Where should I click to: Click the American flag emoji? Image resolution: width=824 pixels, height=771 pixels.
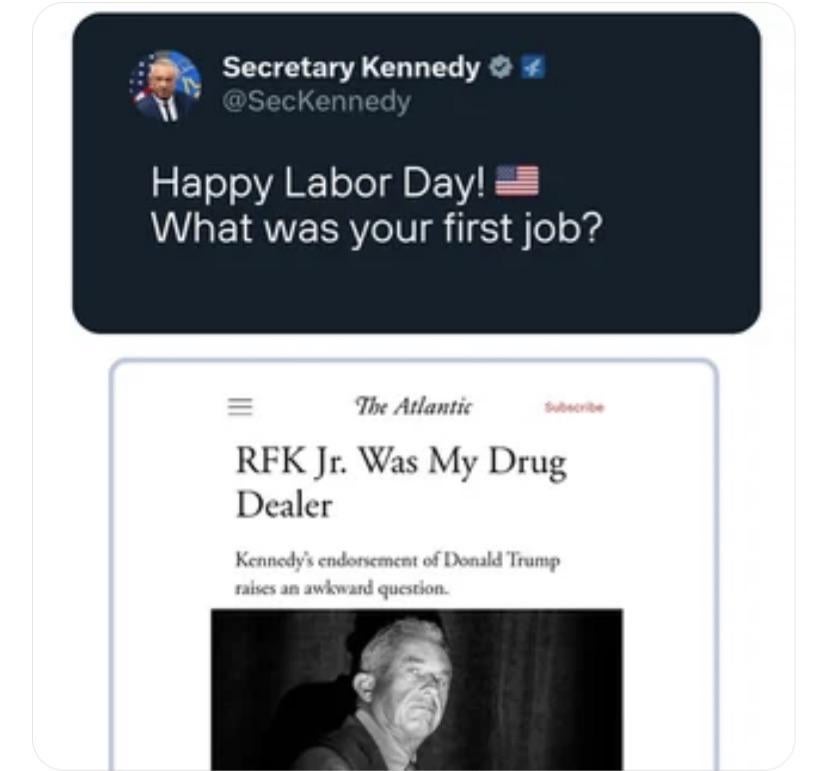pyautogui.click(x=517, y=182)
